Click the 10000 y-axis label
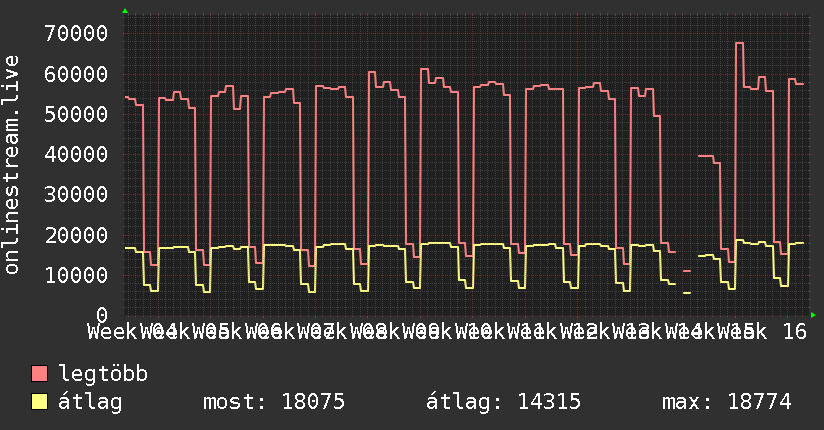 coord(76,275)
